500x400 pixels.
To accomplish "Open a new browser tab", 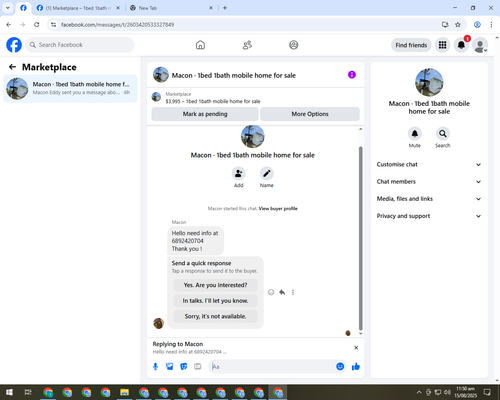I will pyautogui.click(x=225, y=8).
